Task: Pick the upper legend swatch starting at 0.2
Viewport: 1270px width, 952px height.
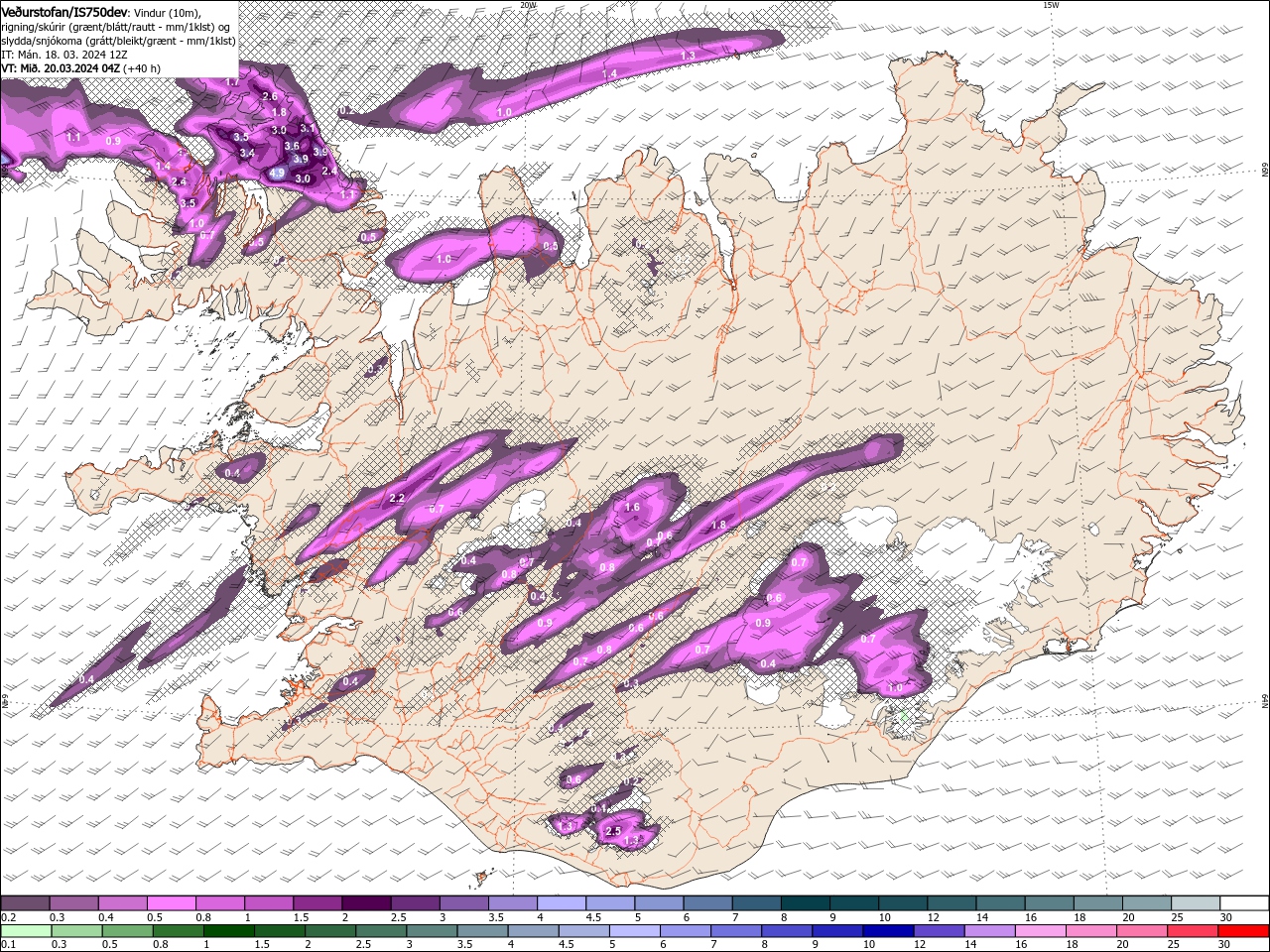Action: tap(25, 903)
